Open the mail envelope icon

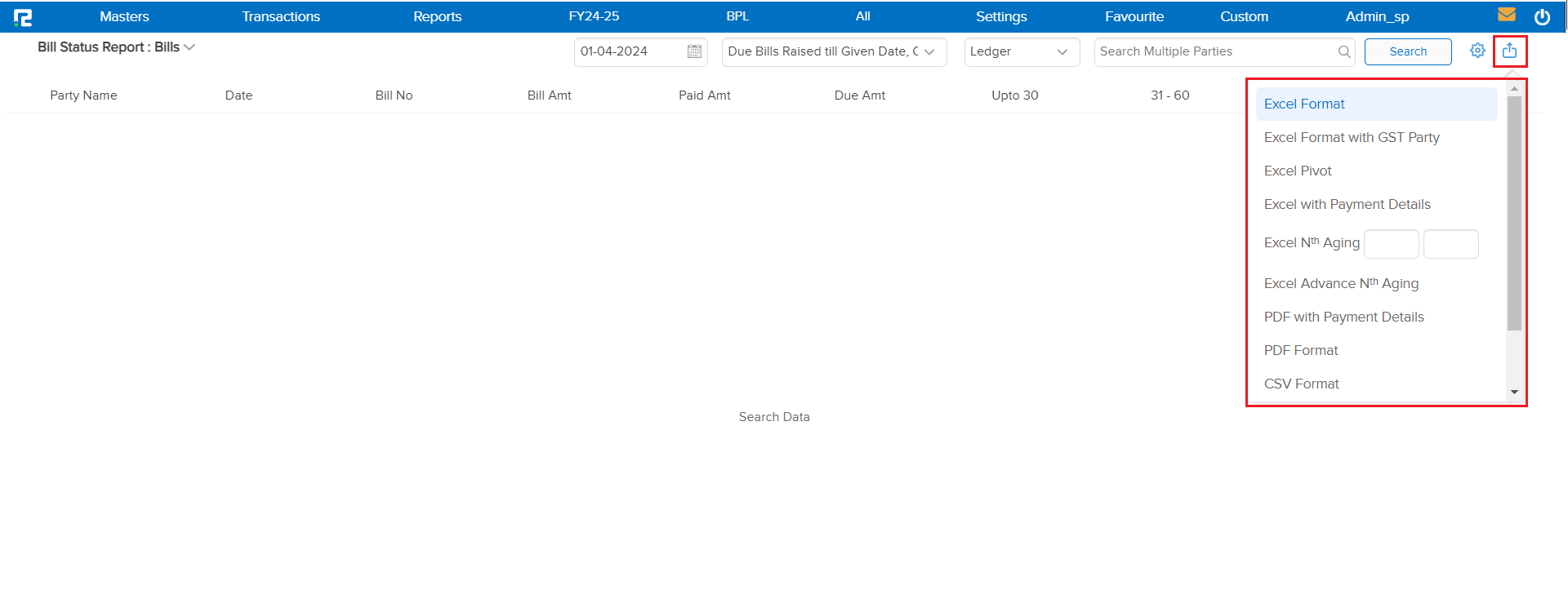coord(1507,15)
